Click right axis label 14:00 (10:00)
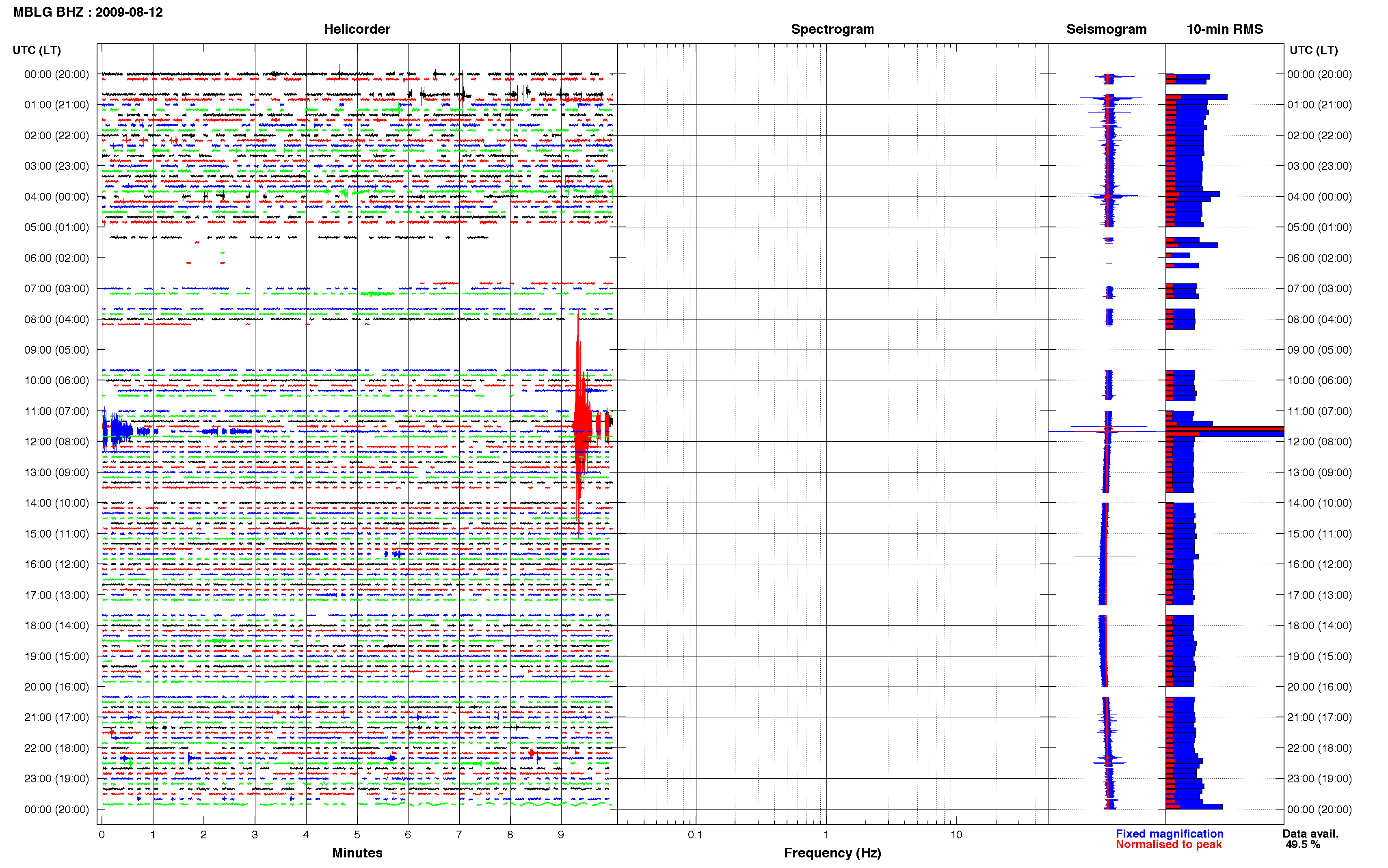The height and width of the screenshot is (868, 1388). click(x=1319, y=503)
